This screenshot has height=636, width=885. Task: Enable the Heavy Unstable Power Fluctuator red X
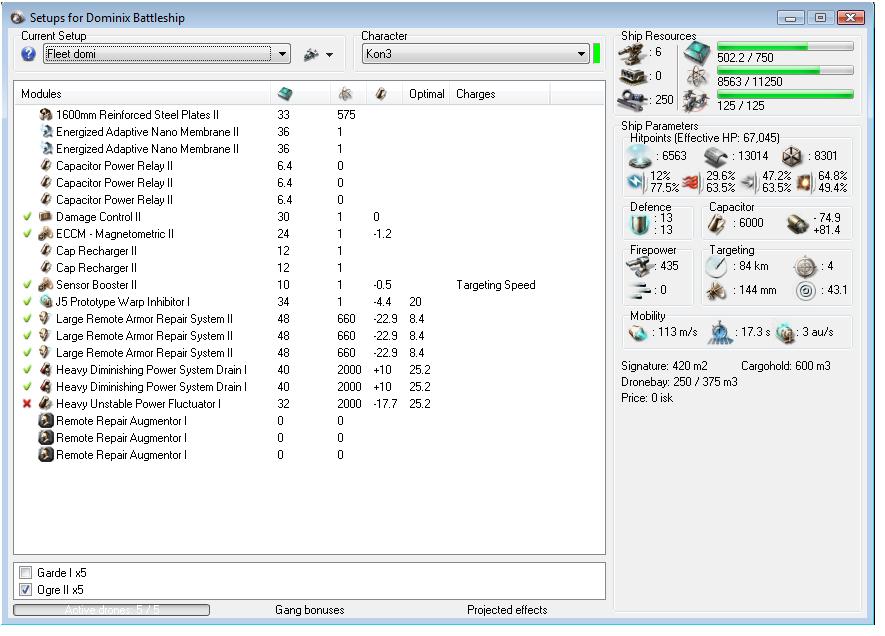point(27,403)
